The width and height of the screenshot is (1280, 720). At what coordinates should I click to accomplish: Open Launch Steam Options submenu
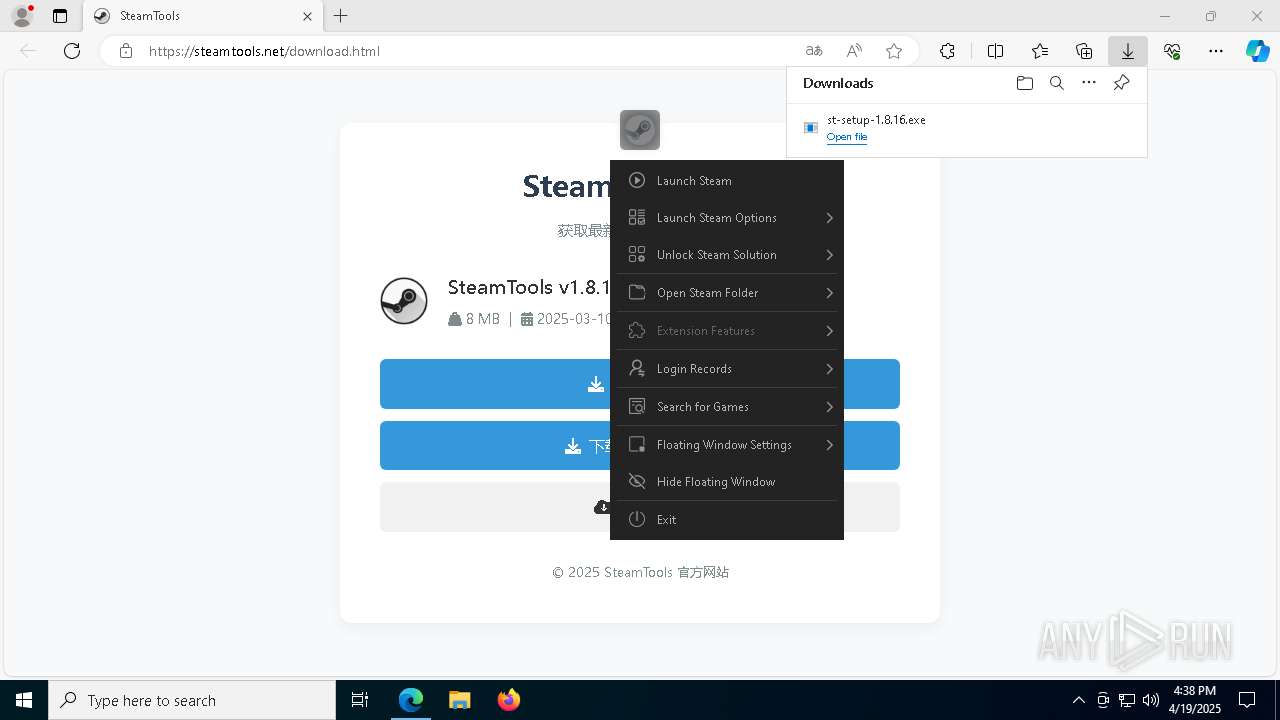727,218
